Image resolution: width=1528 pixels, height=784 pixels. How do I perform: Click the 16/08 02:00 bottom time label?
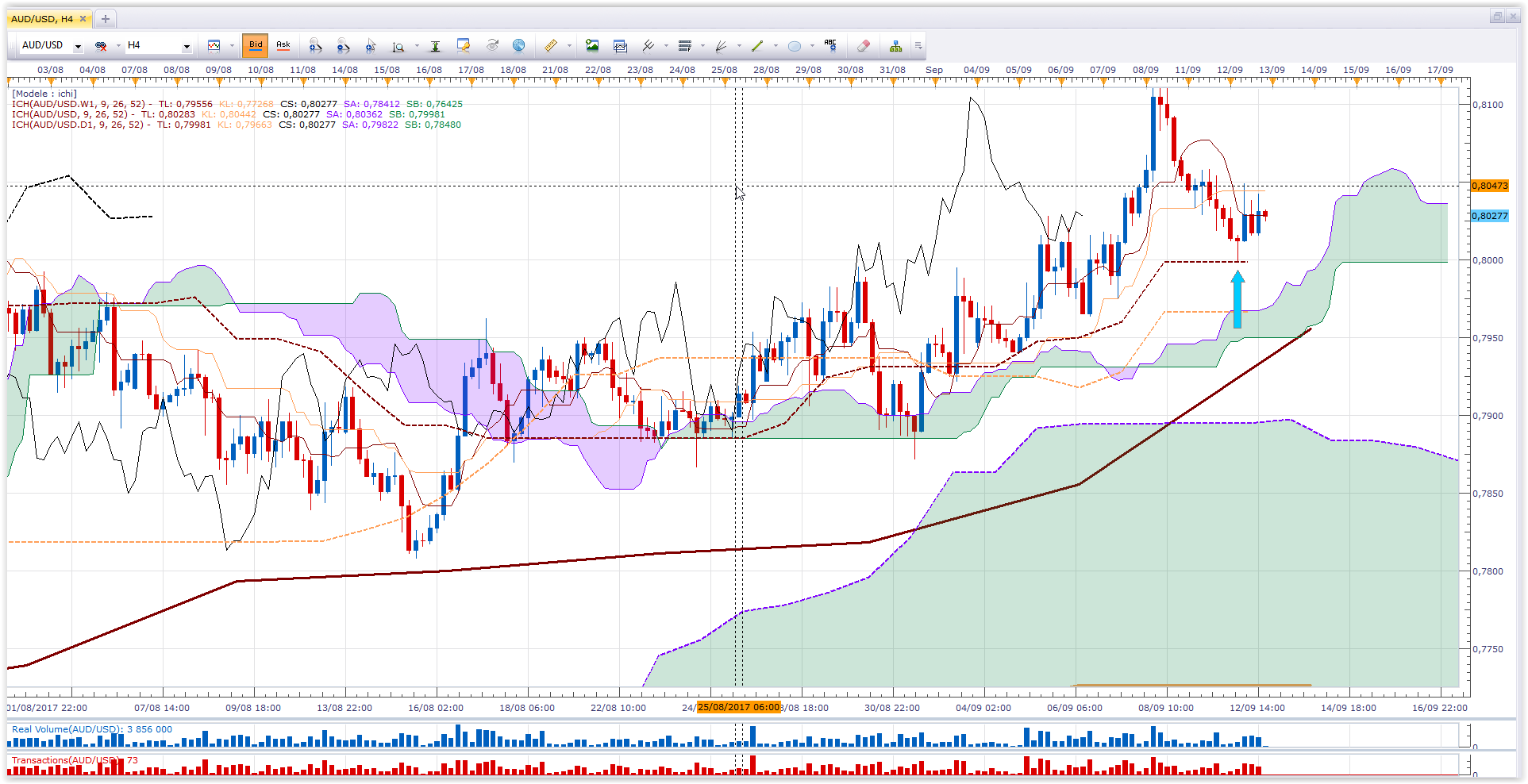[436, 708]
